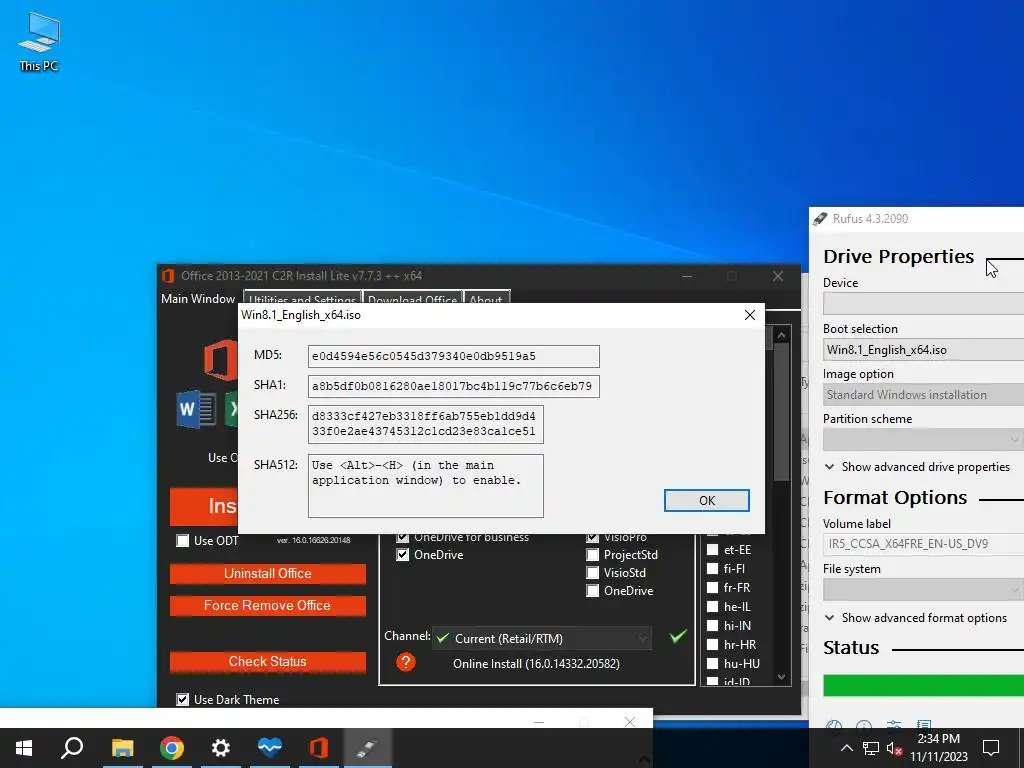Viewport: 1024px width, 768px height.
Task: Open the Rufus log icon
Action: coord(923,726)
